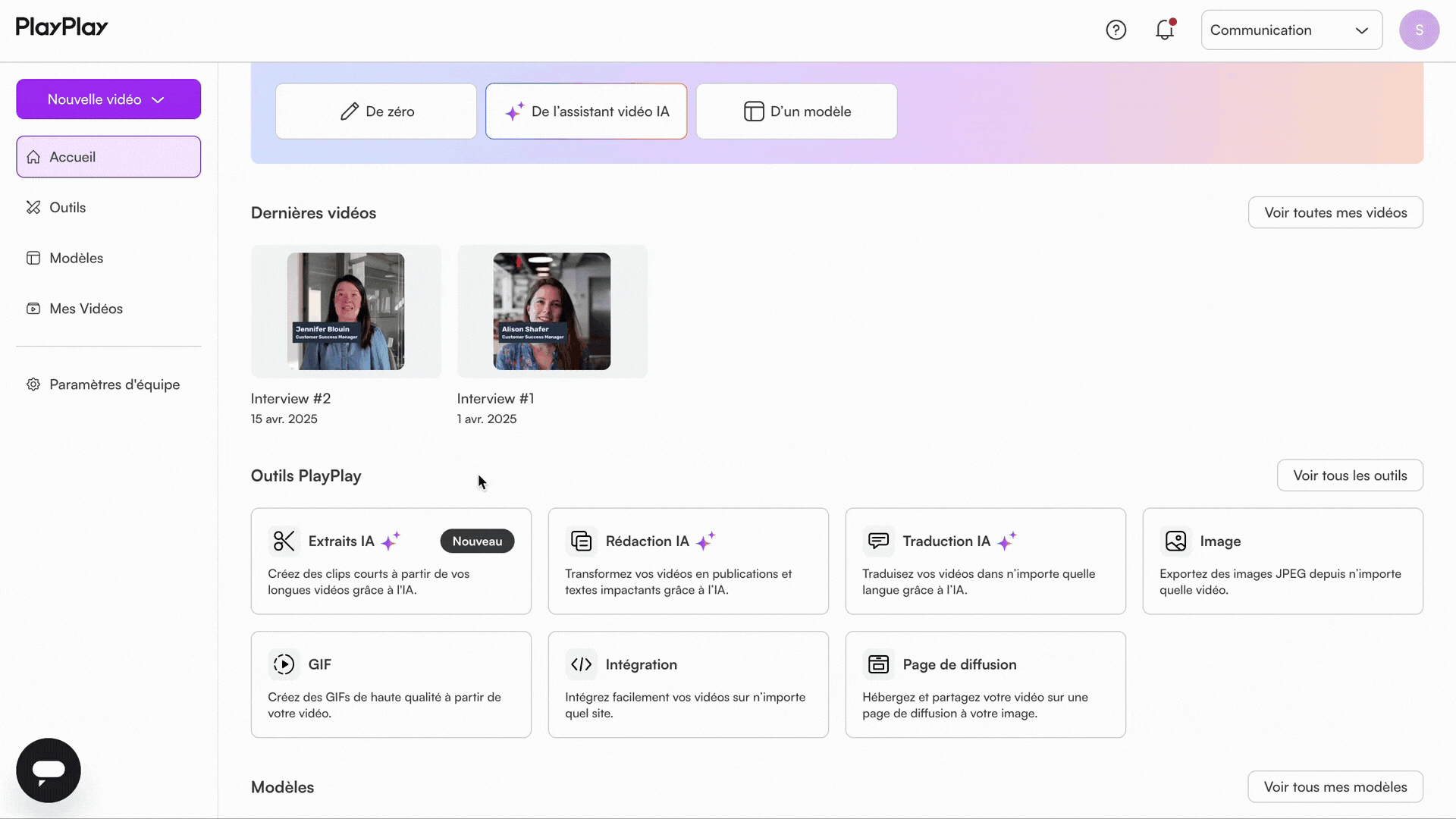
Task: Click the Image tool description text
Action: (1280, 582)
